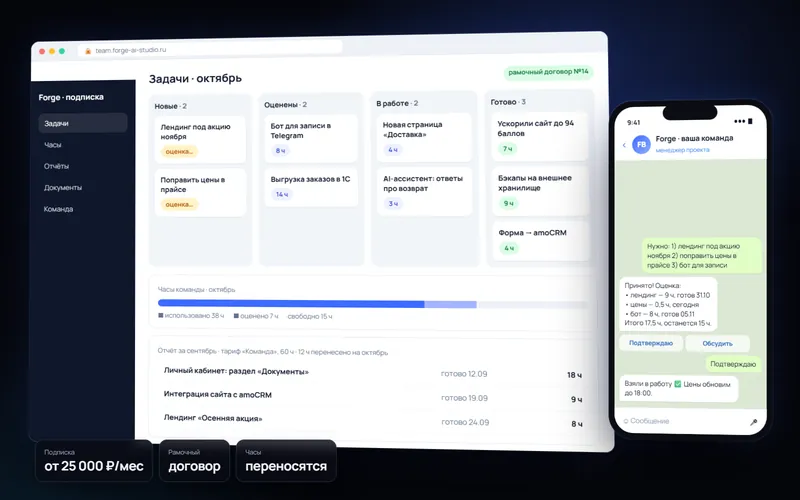Click the Новые · 2 column header
Screen dimensions: 800x500
[170, 106]
